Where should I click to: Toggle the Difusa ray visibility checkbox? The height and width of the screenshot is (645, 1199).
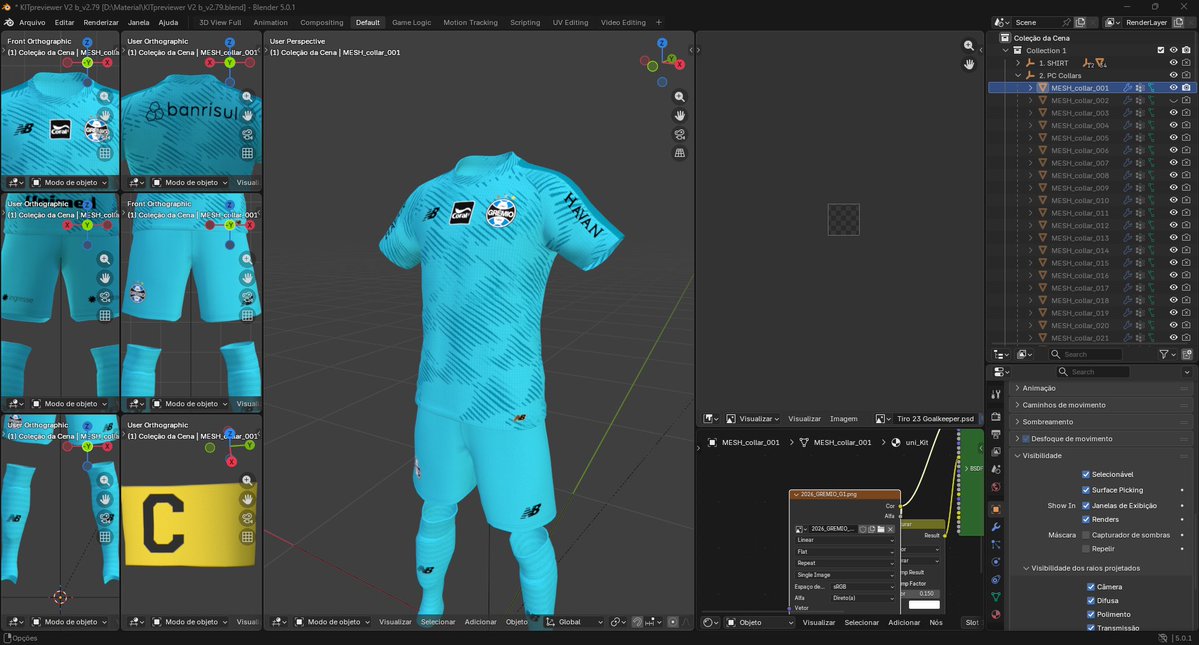(1091, 601)
